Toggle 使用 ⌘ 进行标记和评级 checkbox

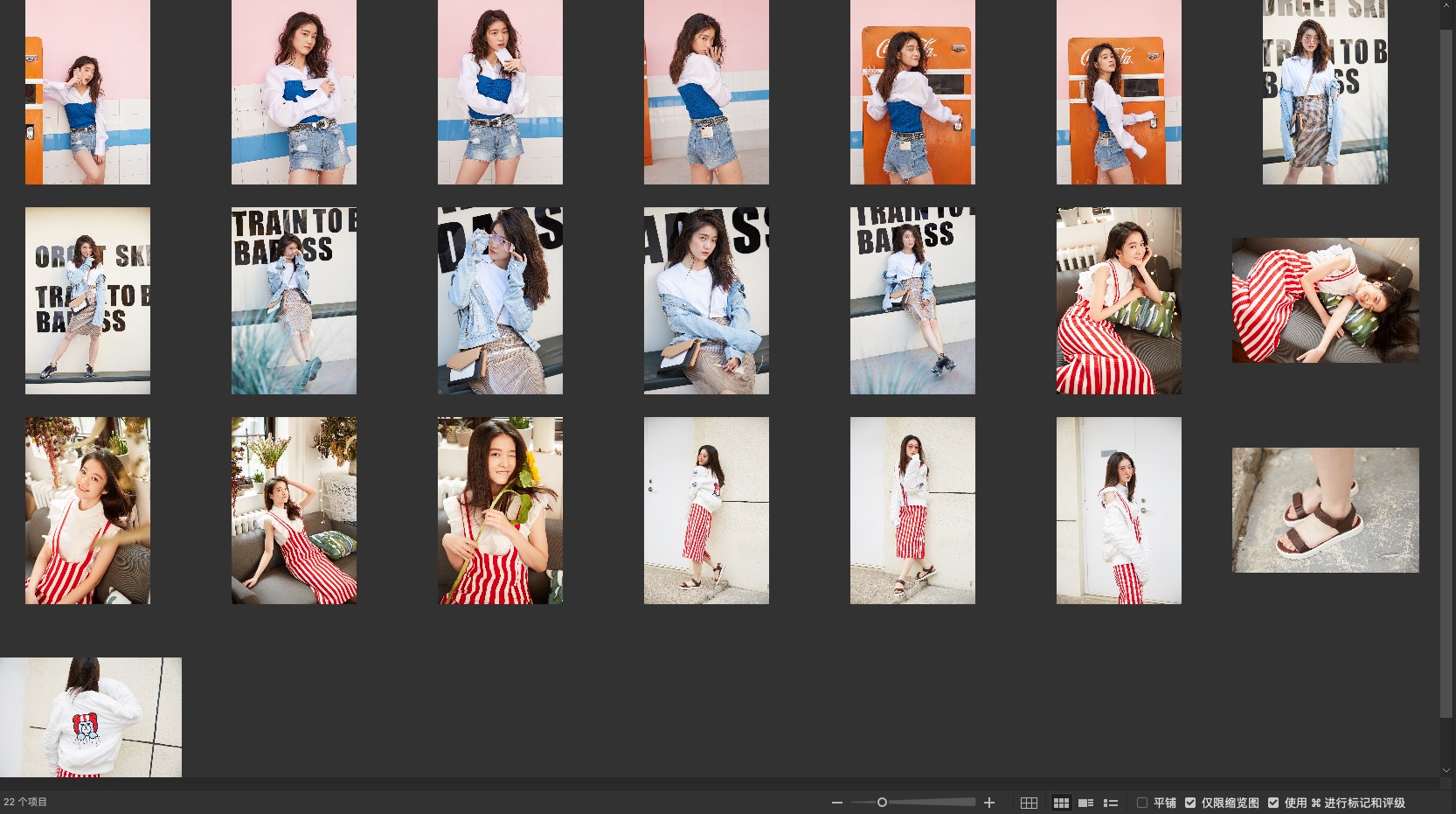1273,803
